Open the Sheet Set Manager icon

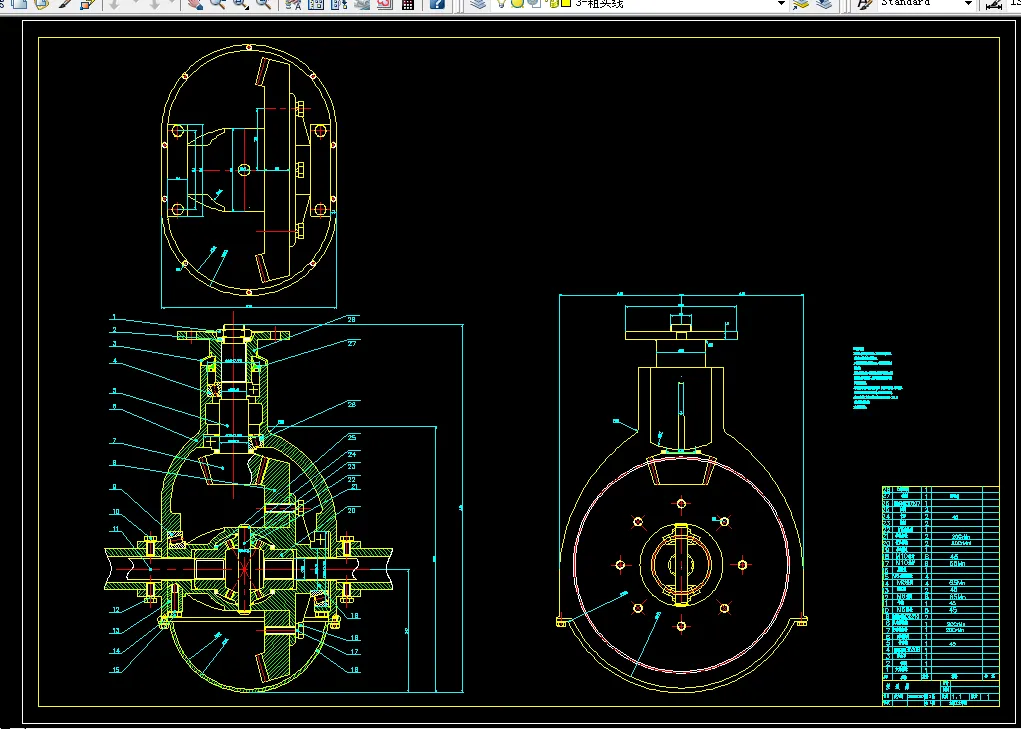361,3
